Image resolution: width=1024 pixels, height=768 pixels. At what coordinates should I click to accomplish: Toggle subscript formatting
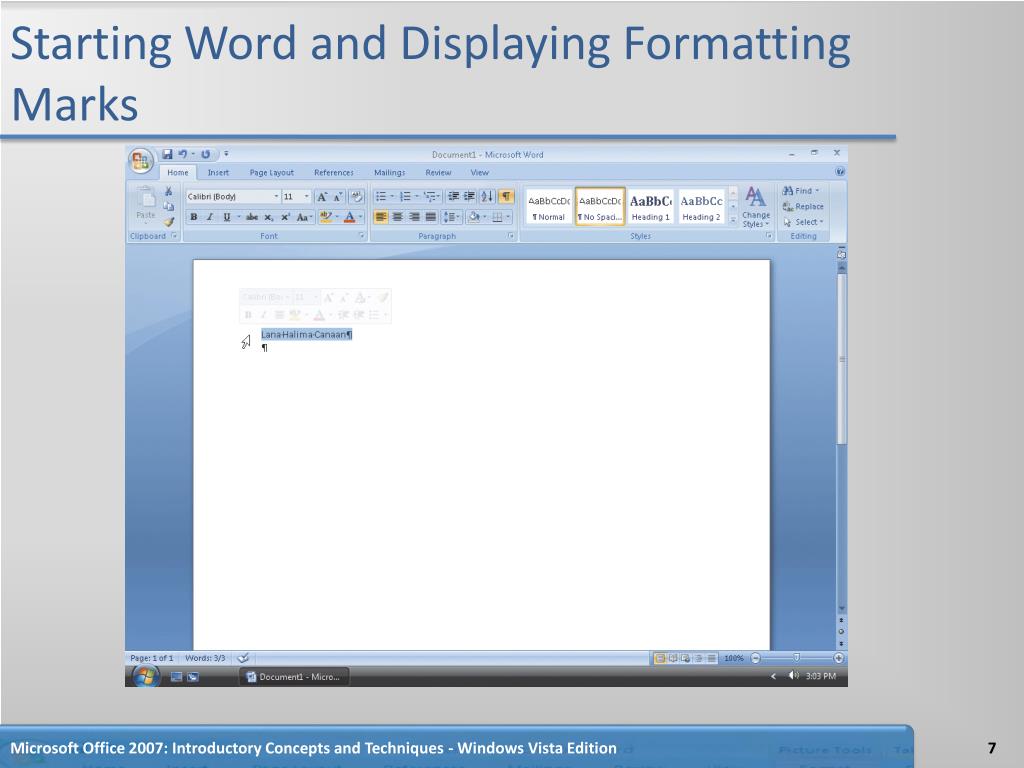[x=268, y=217]
